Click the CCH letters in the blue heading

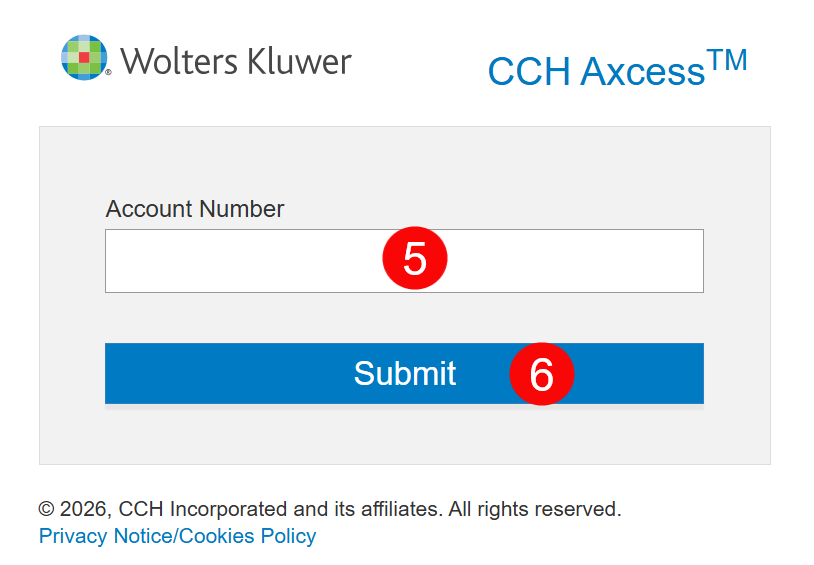(x=528, y=72)
